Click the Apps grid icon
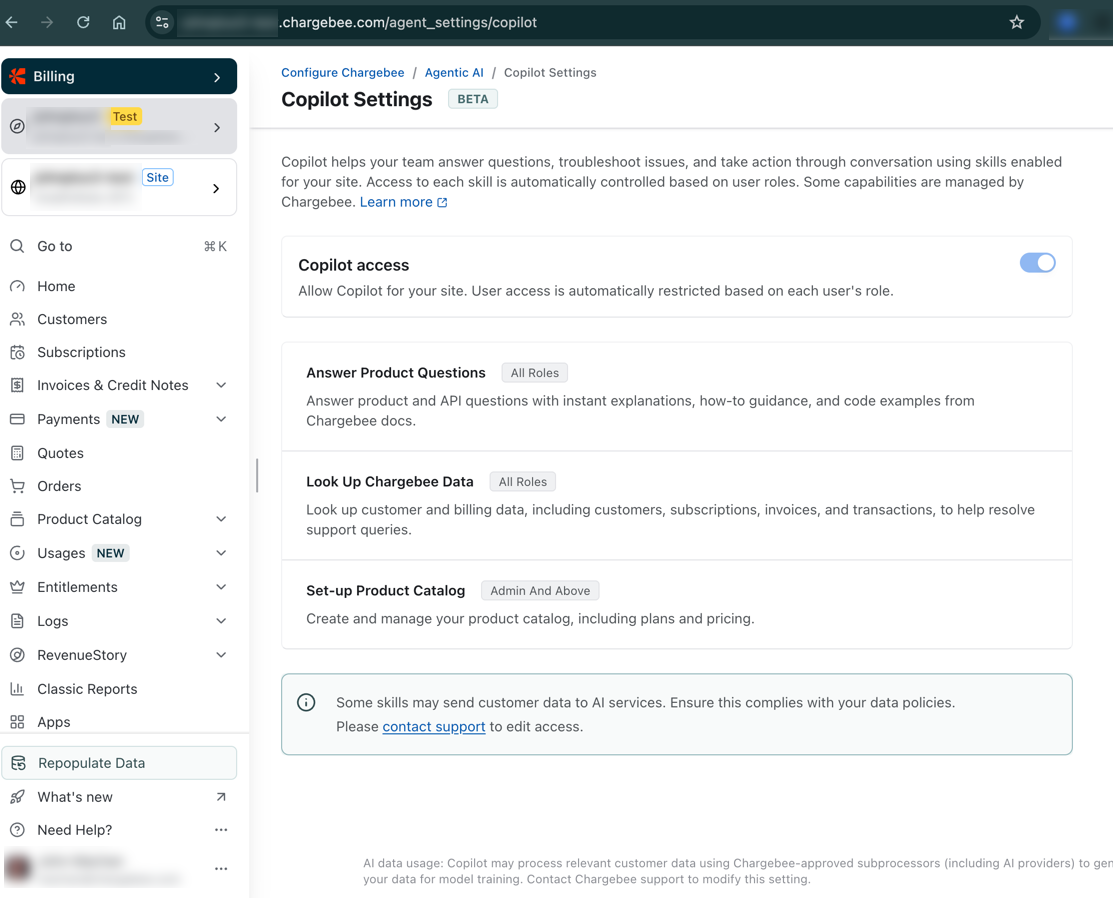 click(18, 722)
